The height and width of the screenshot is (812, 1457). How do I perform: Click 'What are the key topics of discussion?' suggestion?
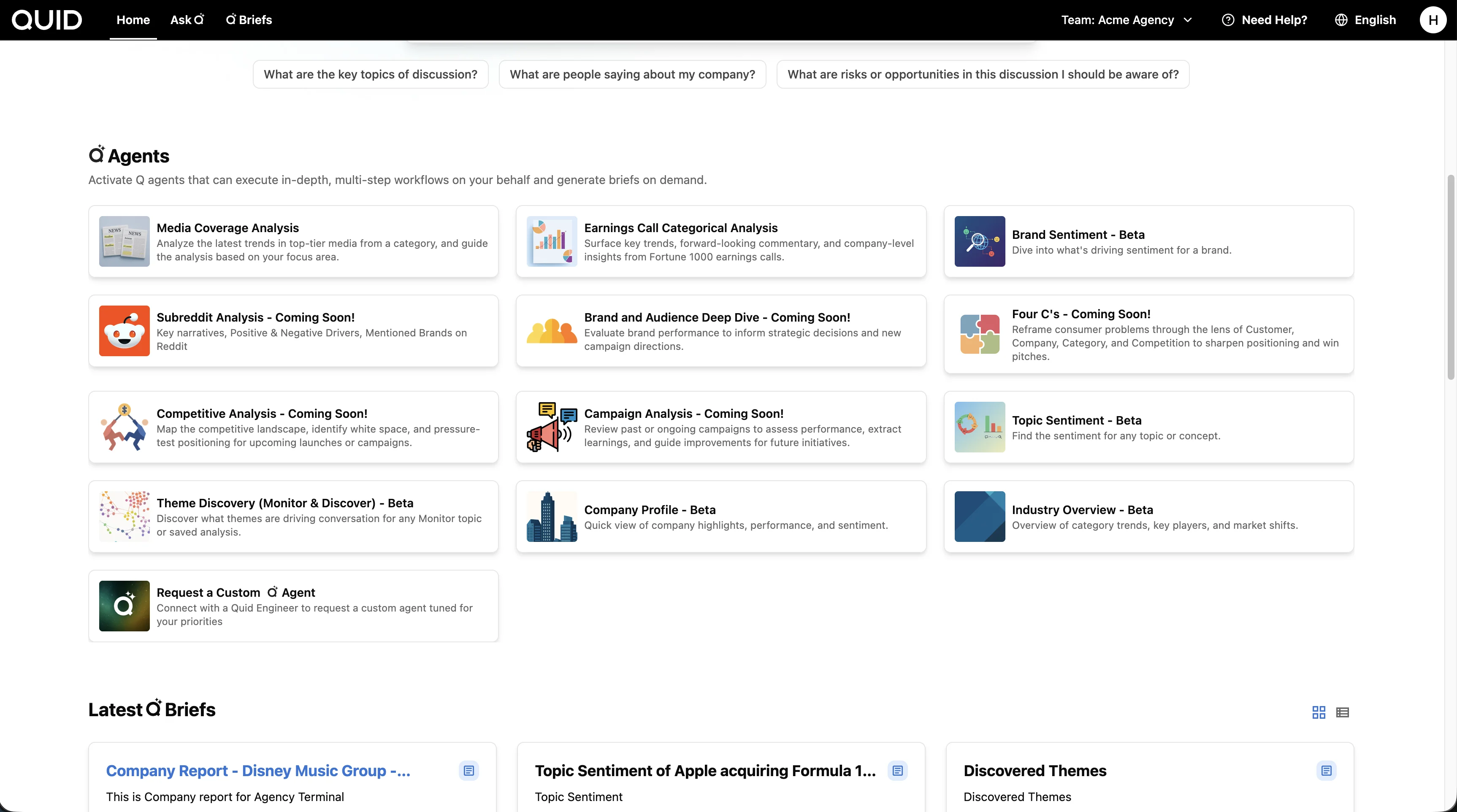point(371,74)
